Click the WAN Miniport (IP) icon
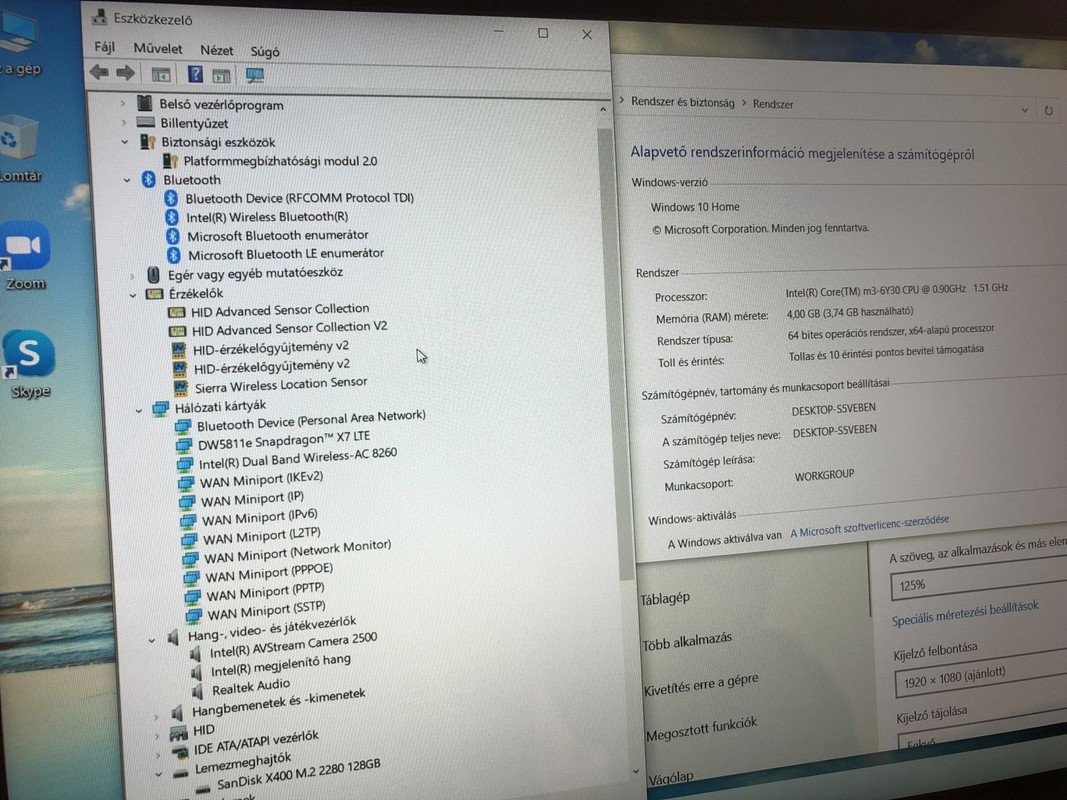This screenshot has width=1067, height=800. 187,503
